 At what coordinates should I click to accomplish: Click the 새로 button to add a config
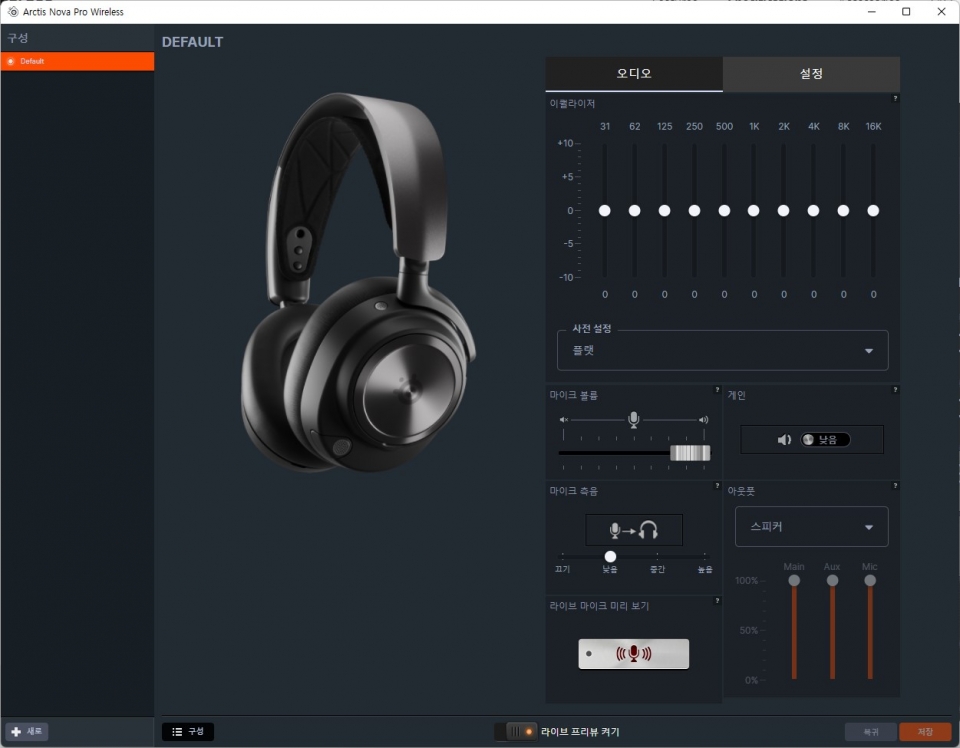(27, 731)
